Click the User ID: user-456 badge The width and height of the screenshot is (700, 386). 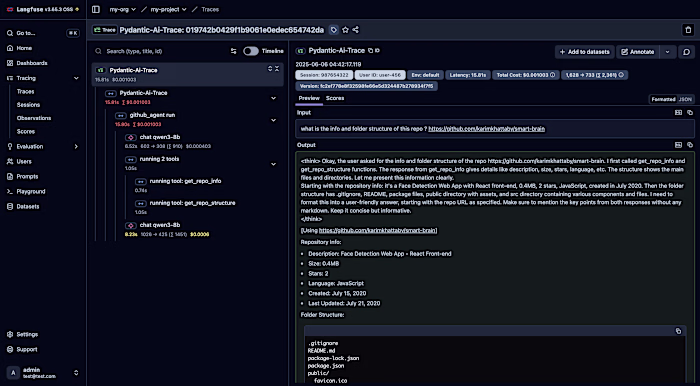pos(380,75)
